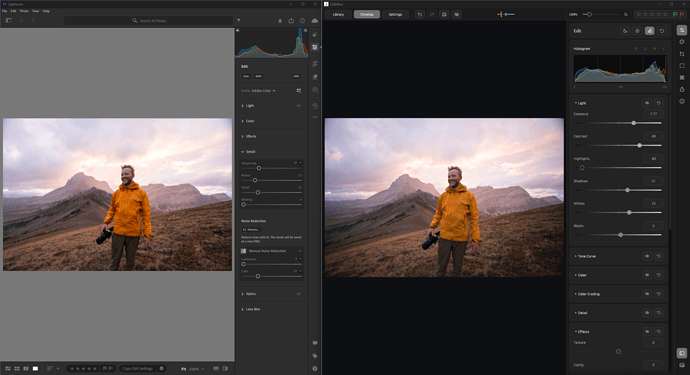Expand the Optics section in Lightroom
Screen dimensions: 690x375
249,294
